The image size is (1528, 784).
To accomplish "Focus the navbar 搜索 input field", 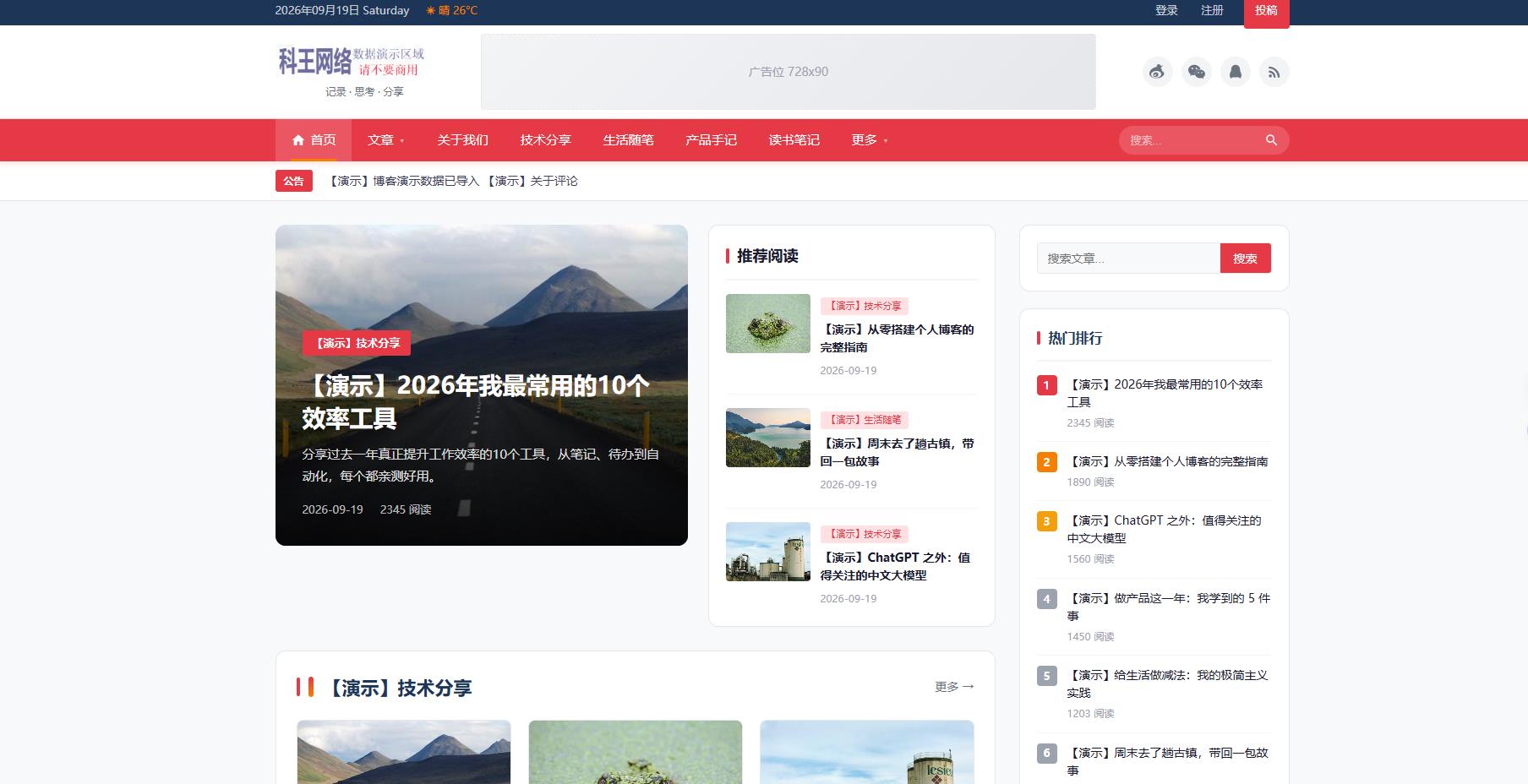I will [x=1192, y=140].
